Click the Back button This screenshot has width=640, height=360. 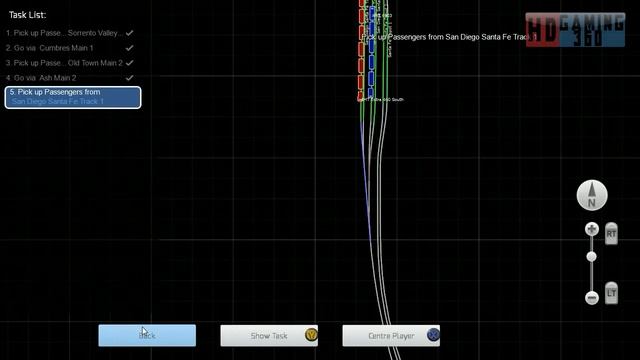[x=147, y=336]
